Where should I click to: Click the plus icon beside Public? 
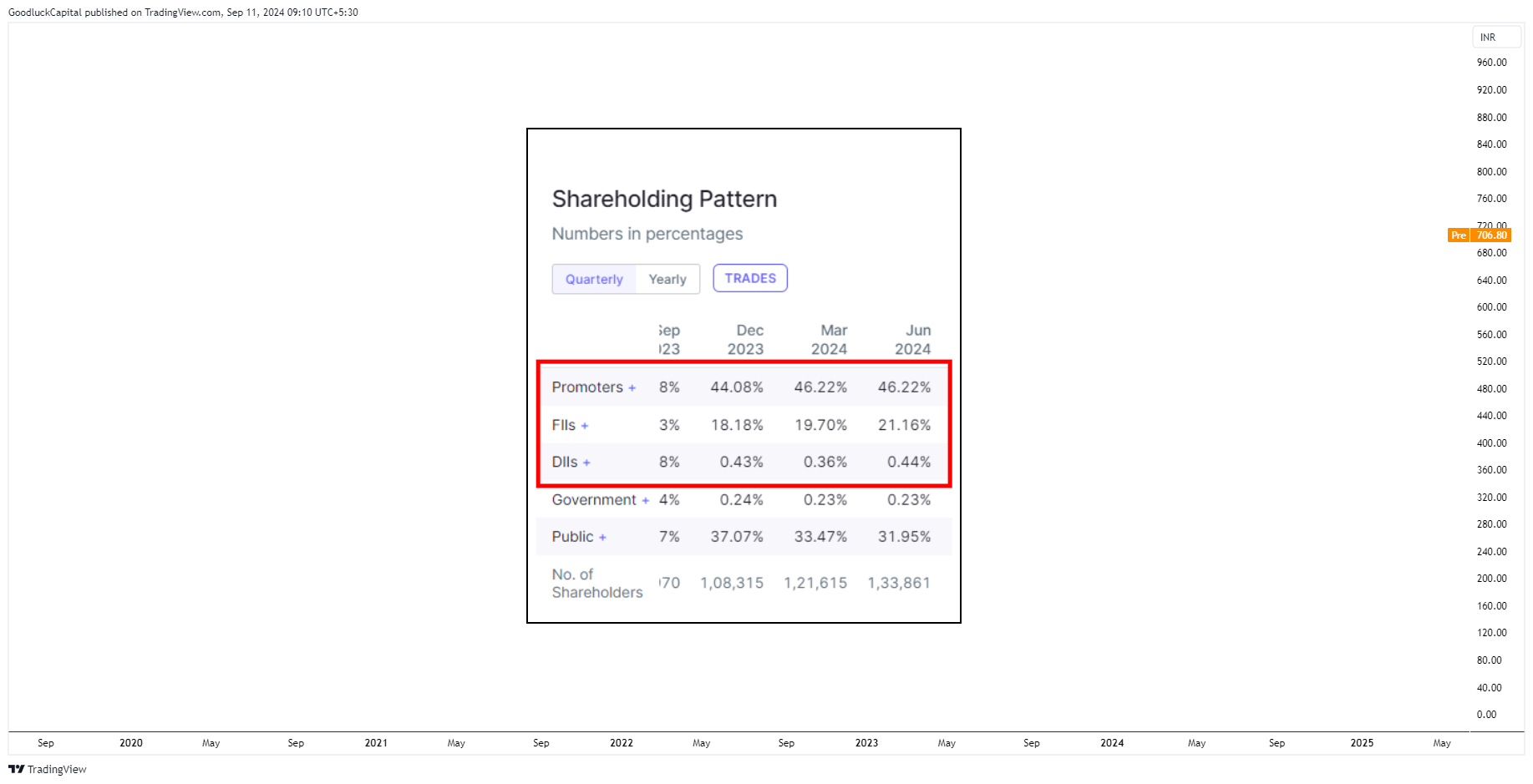click(x=602, y=538)
